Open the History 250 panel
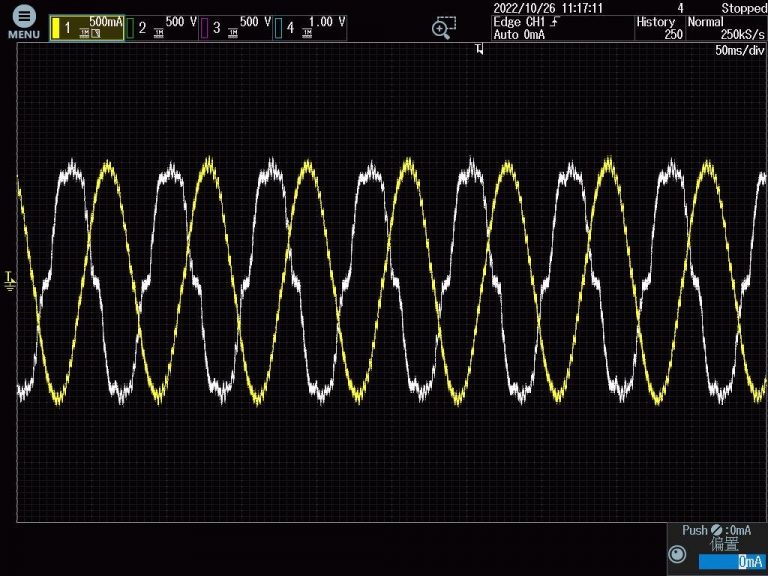 pyautogui.click(x=660, y=28)
